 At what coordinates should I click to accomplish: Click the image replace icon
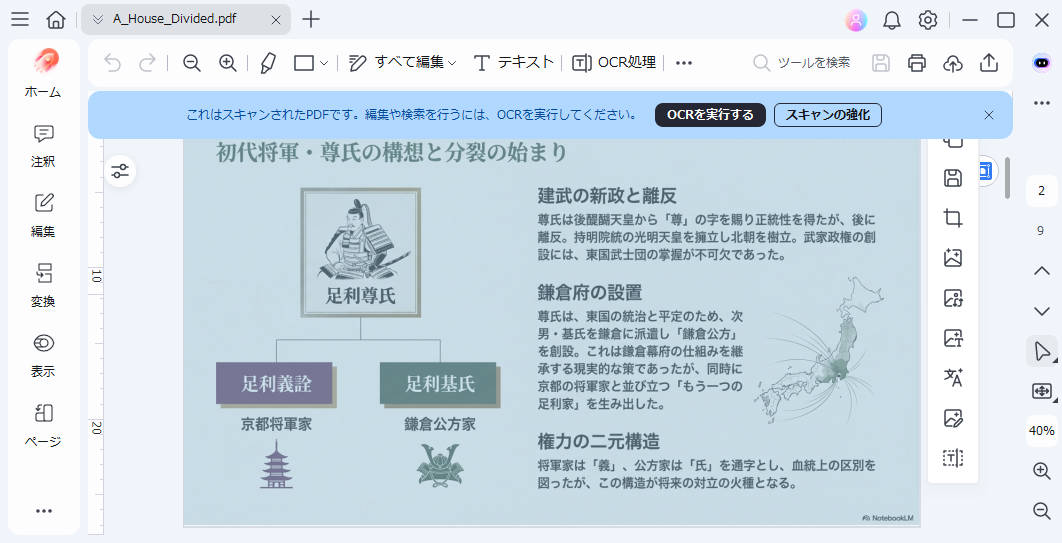point(953,298)
